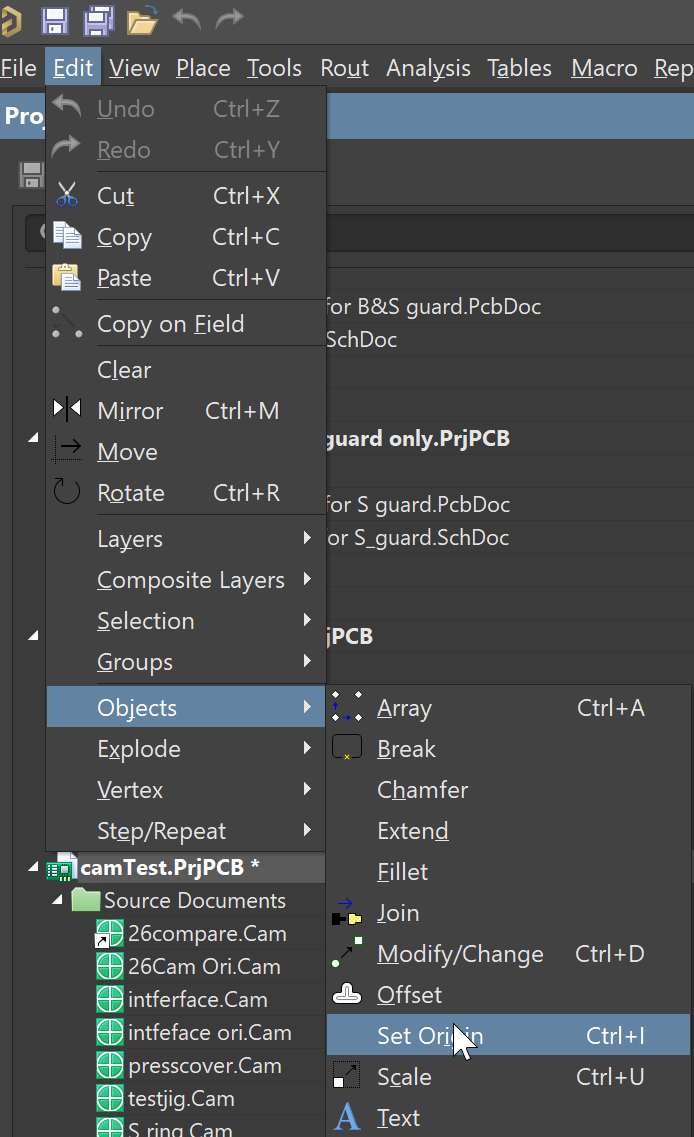Image resolution: width=694 pixels, height=1137 pixels.
Task: Choose Join in Objects submenu
Action: click(398, 913)
